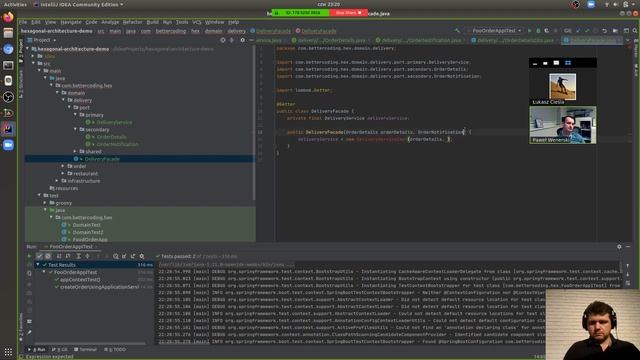
Task: Toggle show ignored tests button
Action: [48, 256]
